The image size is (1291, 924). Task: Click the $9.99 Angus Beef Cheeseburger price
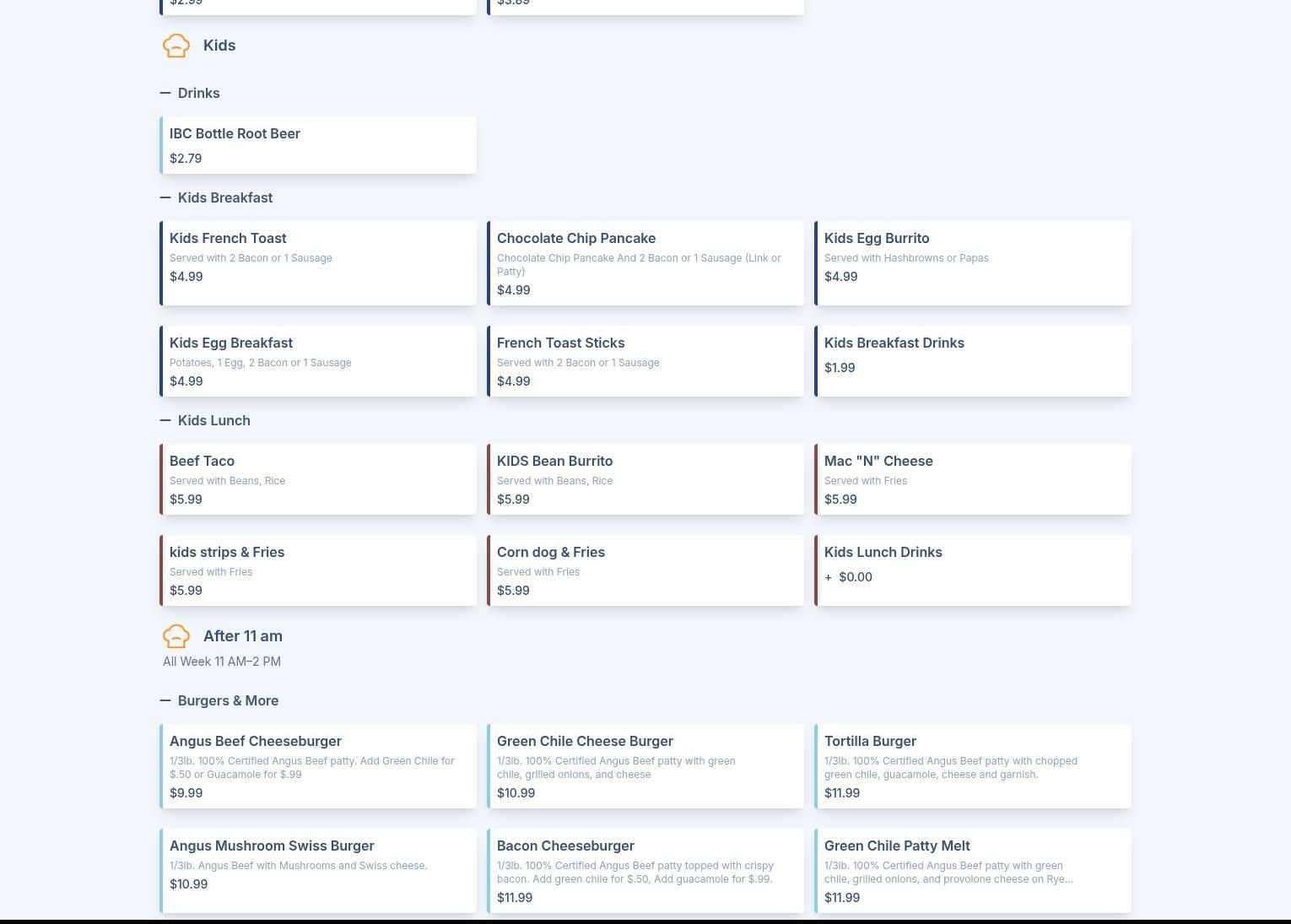tap(186, 793)
